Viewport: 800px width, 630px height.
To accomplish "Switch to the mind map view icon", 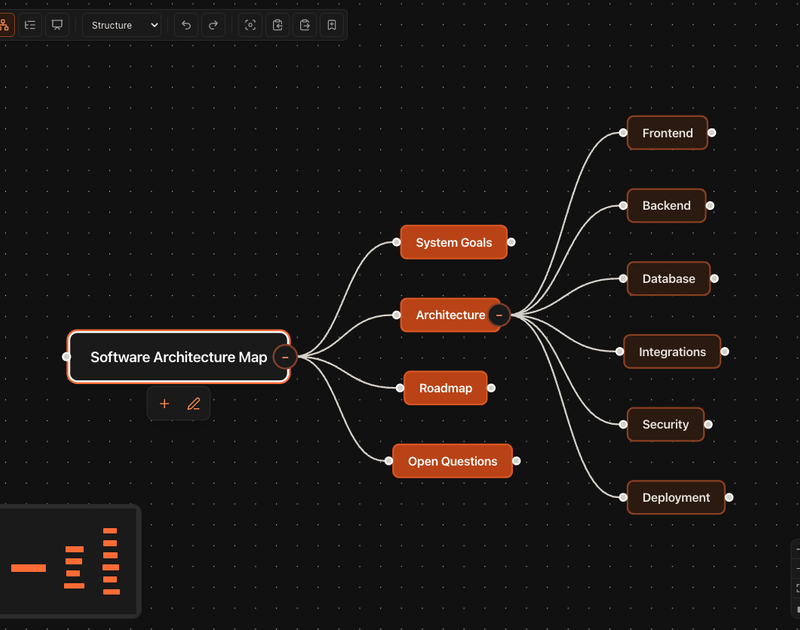I will tap(5, 25).
